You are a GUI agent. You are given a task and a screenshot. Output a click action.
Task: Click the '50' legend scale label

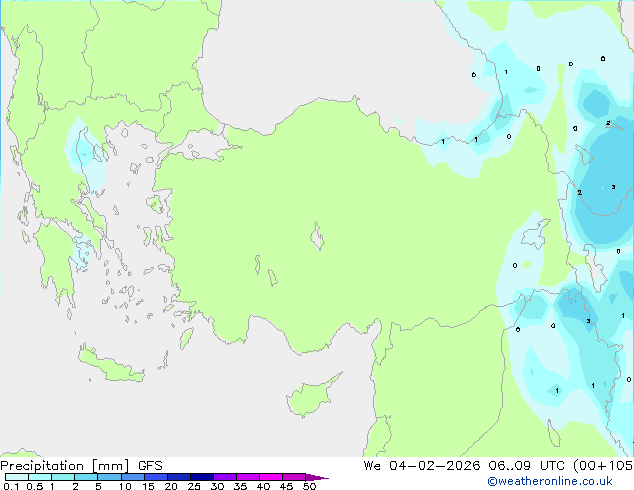point(309,486)
